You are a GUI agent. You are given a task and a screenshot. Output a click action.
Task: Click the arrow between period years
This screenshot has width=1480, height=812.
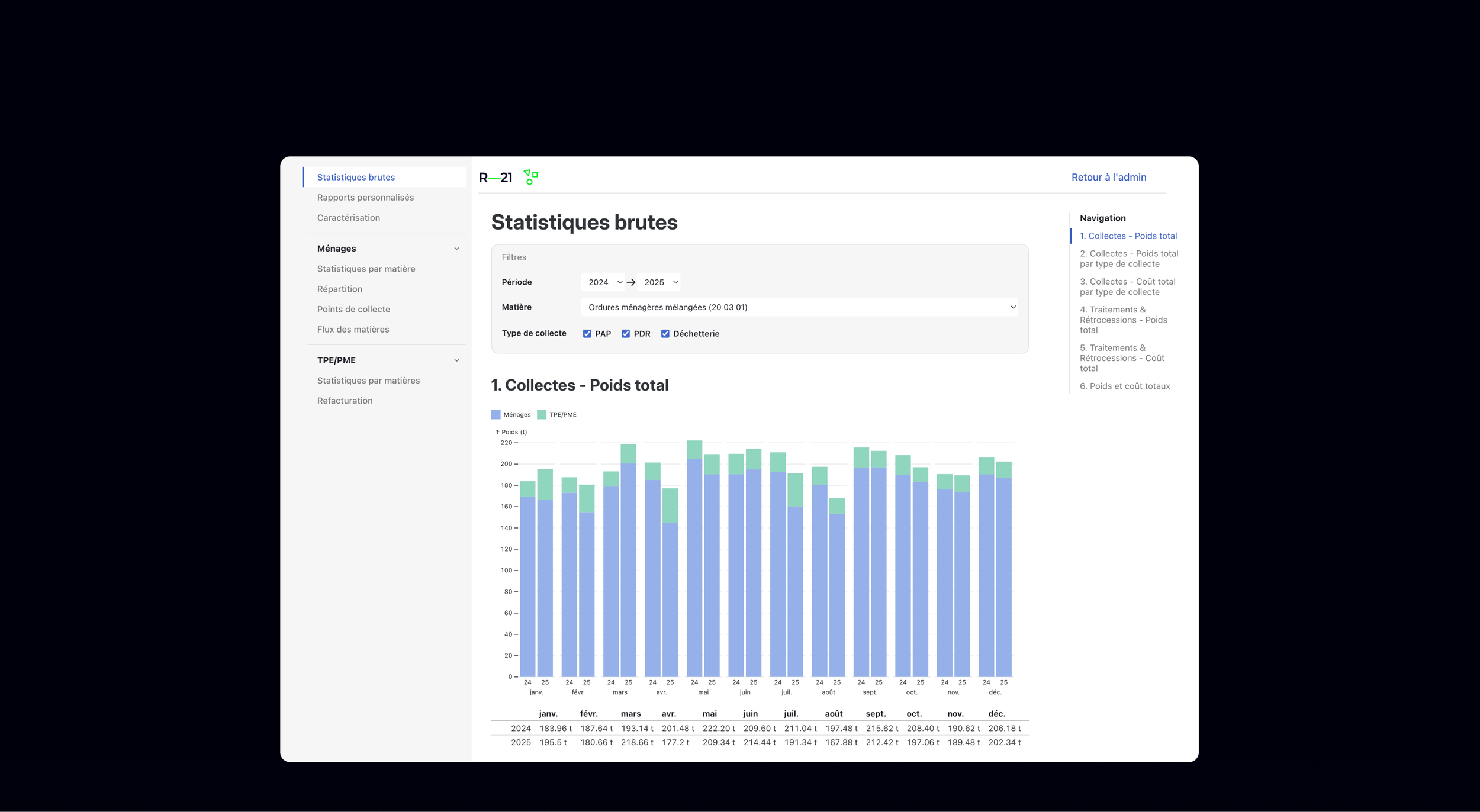(x=631, y=282)
